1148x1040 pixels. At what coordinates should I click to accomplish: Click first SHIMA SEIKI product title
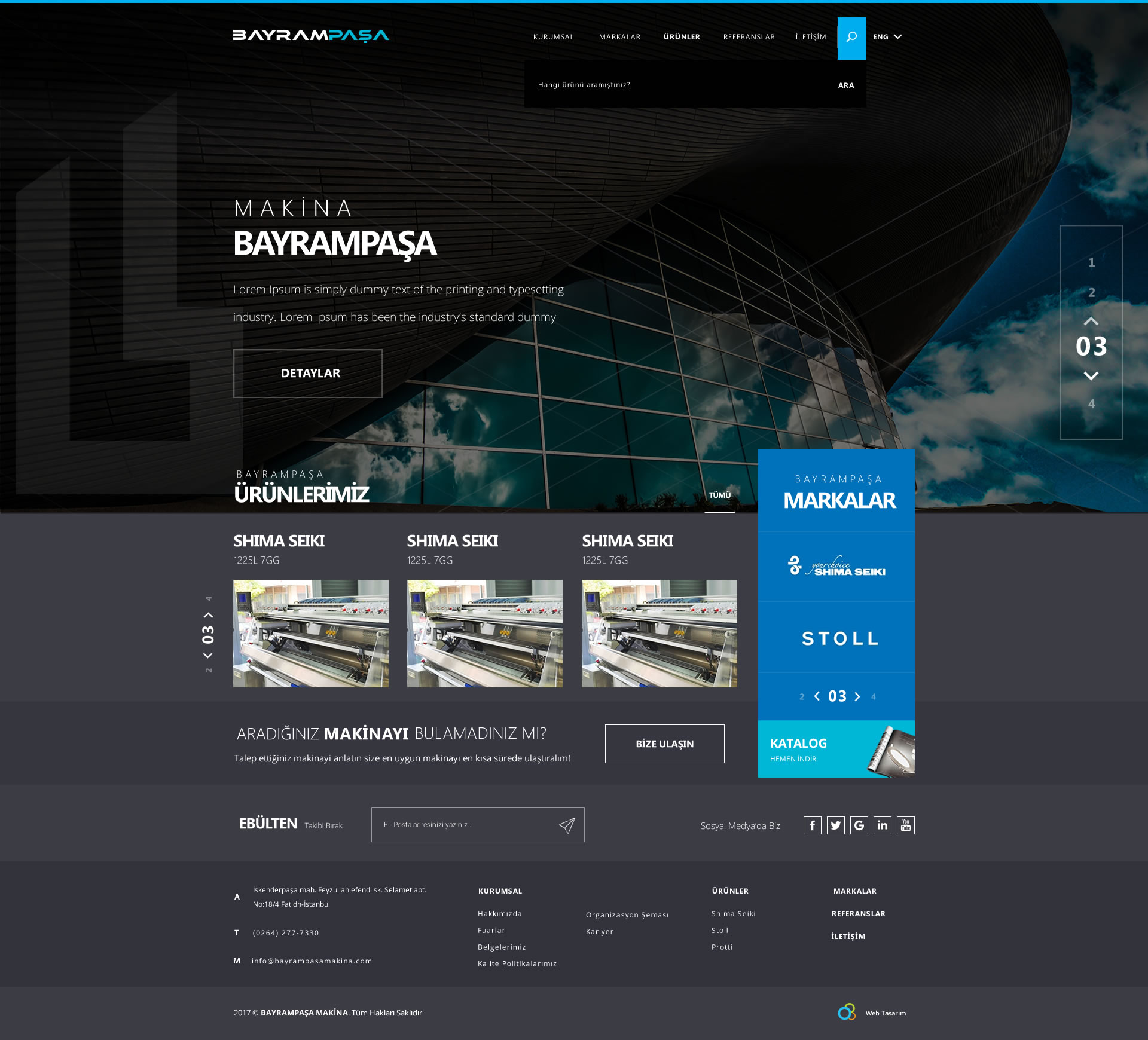coord(279,541)
